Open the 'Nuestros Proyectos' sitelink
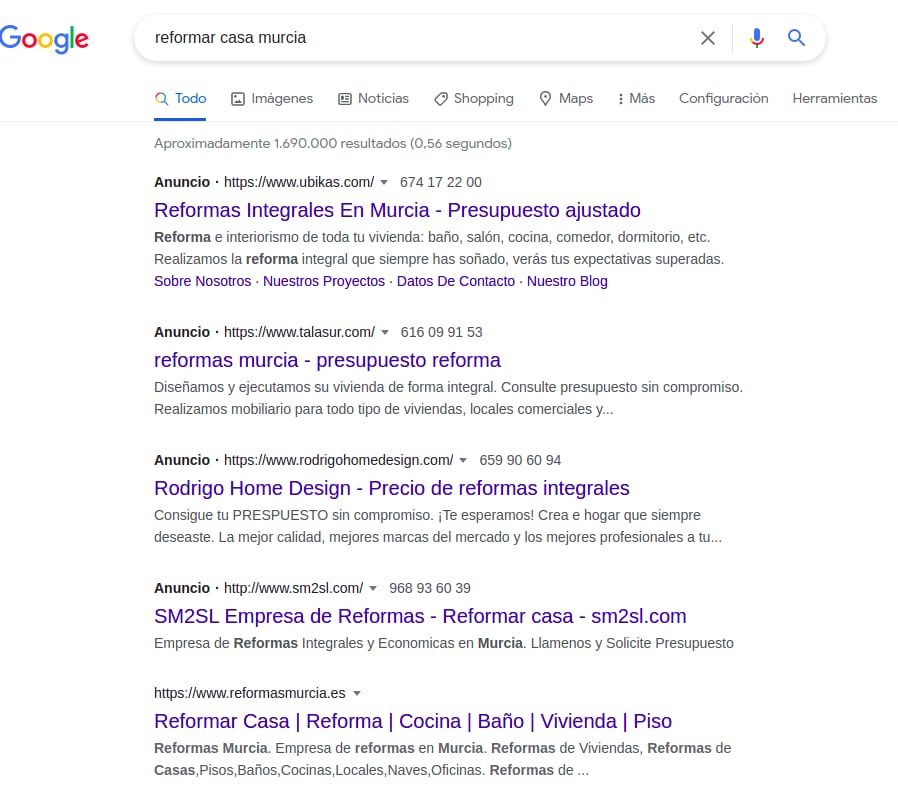 coord(324,281)
